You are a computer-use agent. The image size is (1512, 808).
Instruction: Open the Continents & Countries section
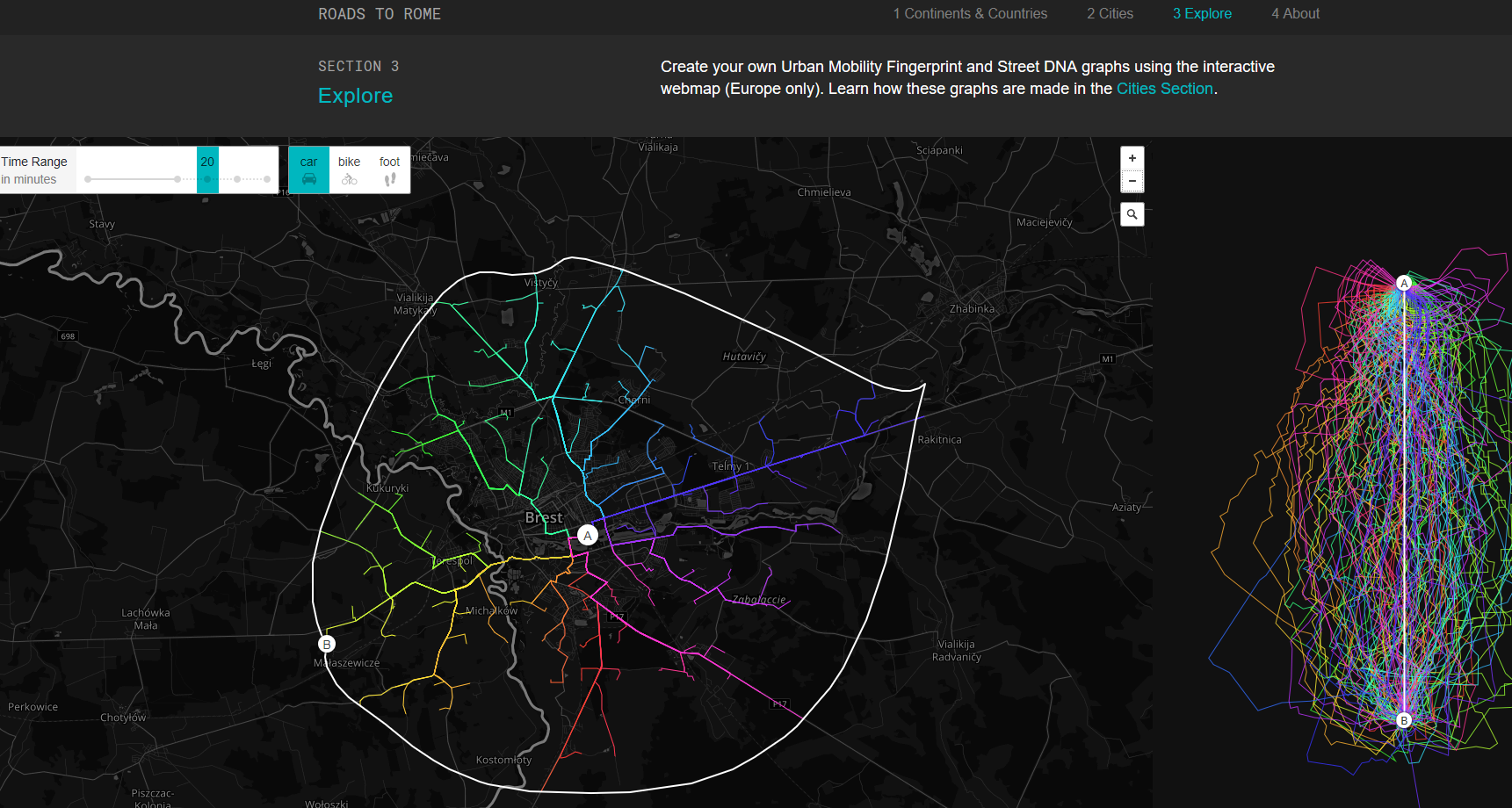970,14
